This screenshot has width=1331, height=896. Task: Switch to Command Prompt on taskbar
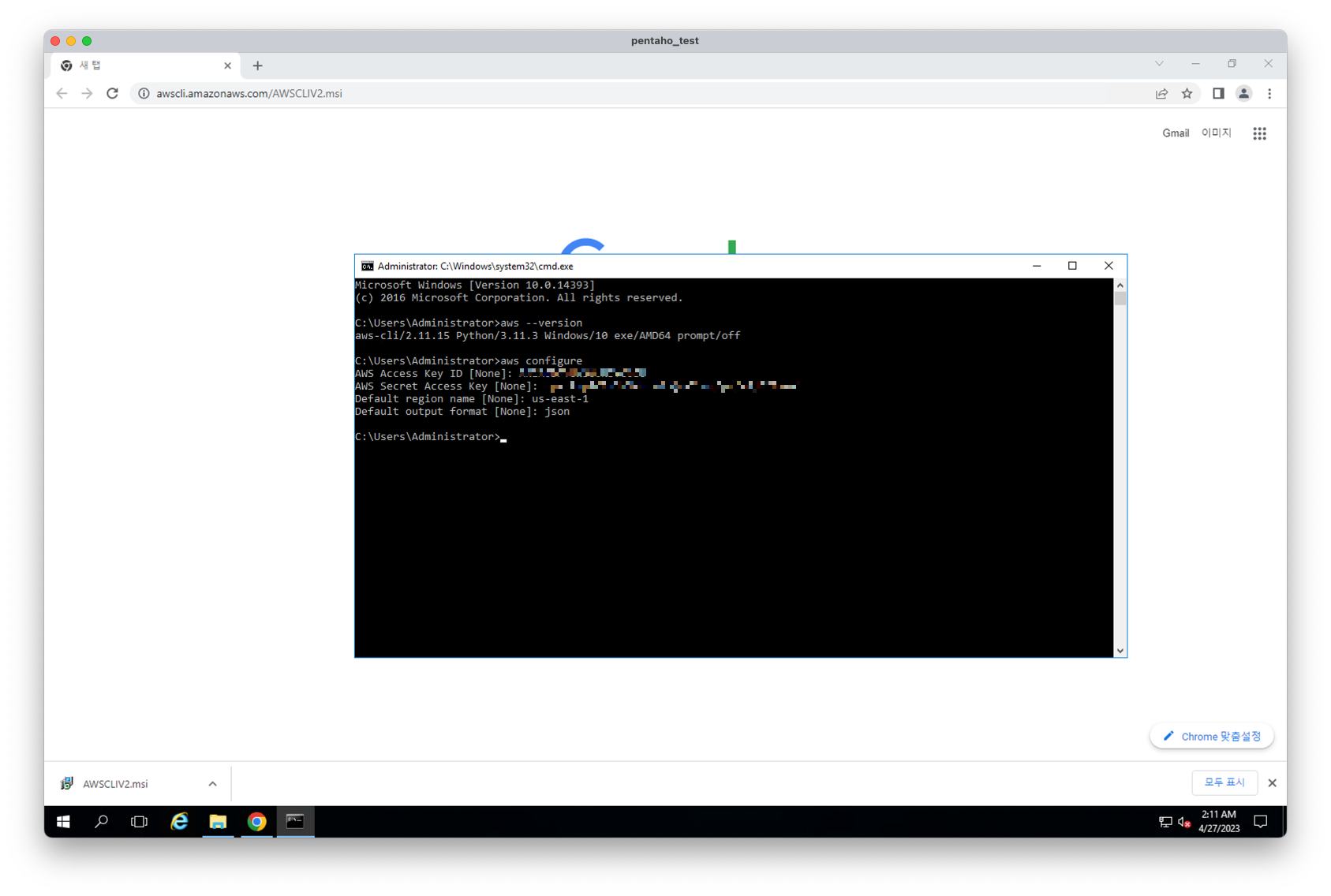pos(295,822)
